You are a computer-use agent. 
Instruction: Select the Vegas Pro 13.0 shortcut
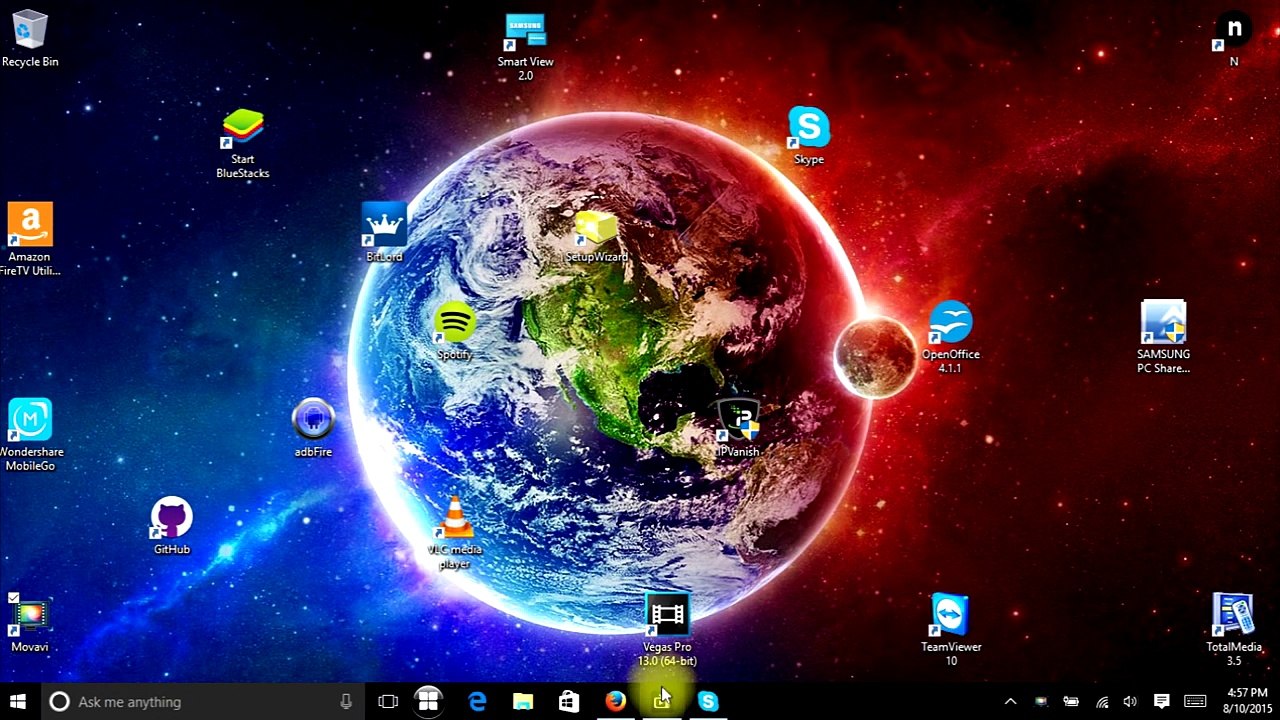pyautogui.click(x=667, y=630)
